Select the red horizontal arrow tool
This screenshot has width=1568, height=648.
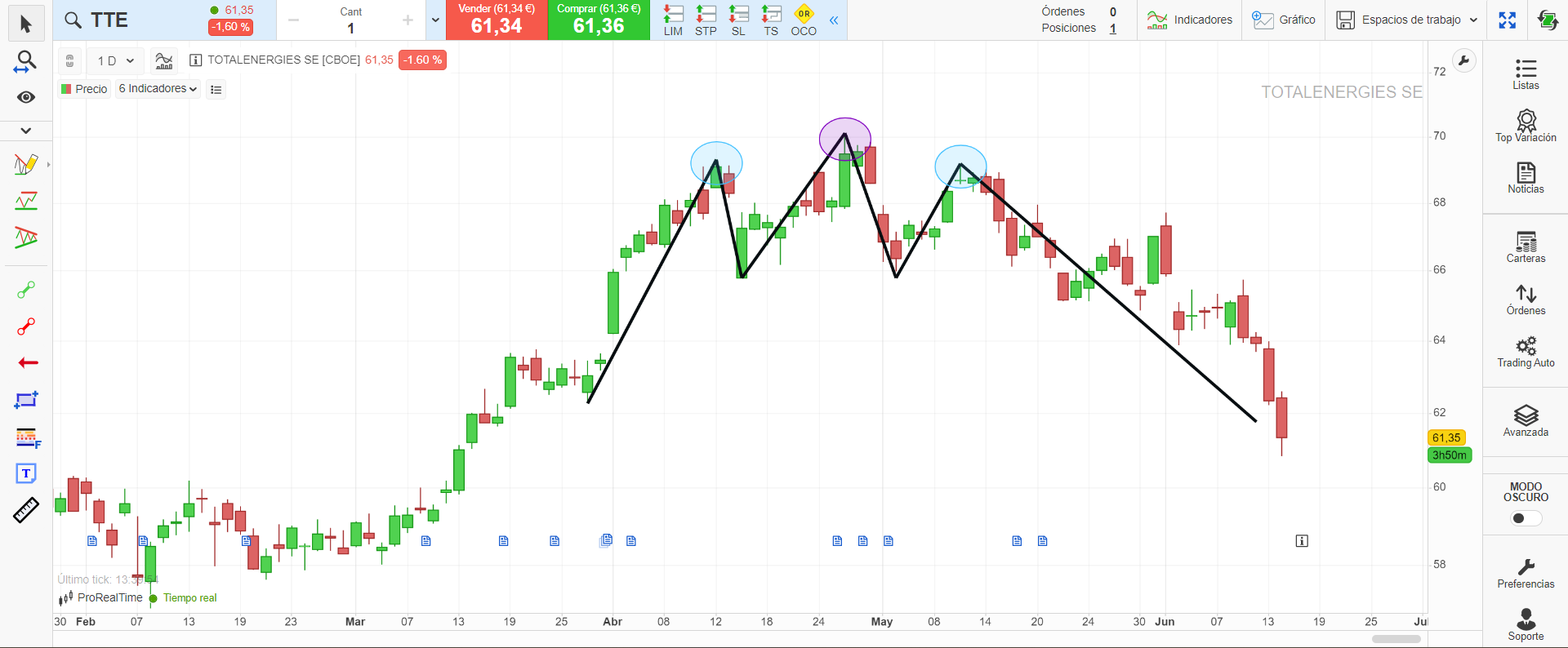27,362
